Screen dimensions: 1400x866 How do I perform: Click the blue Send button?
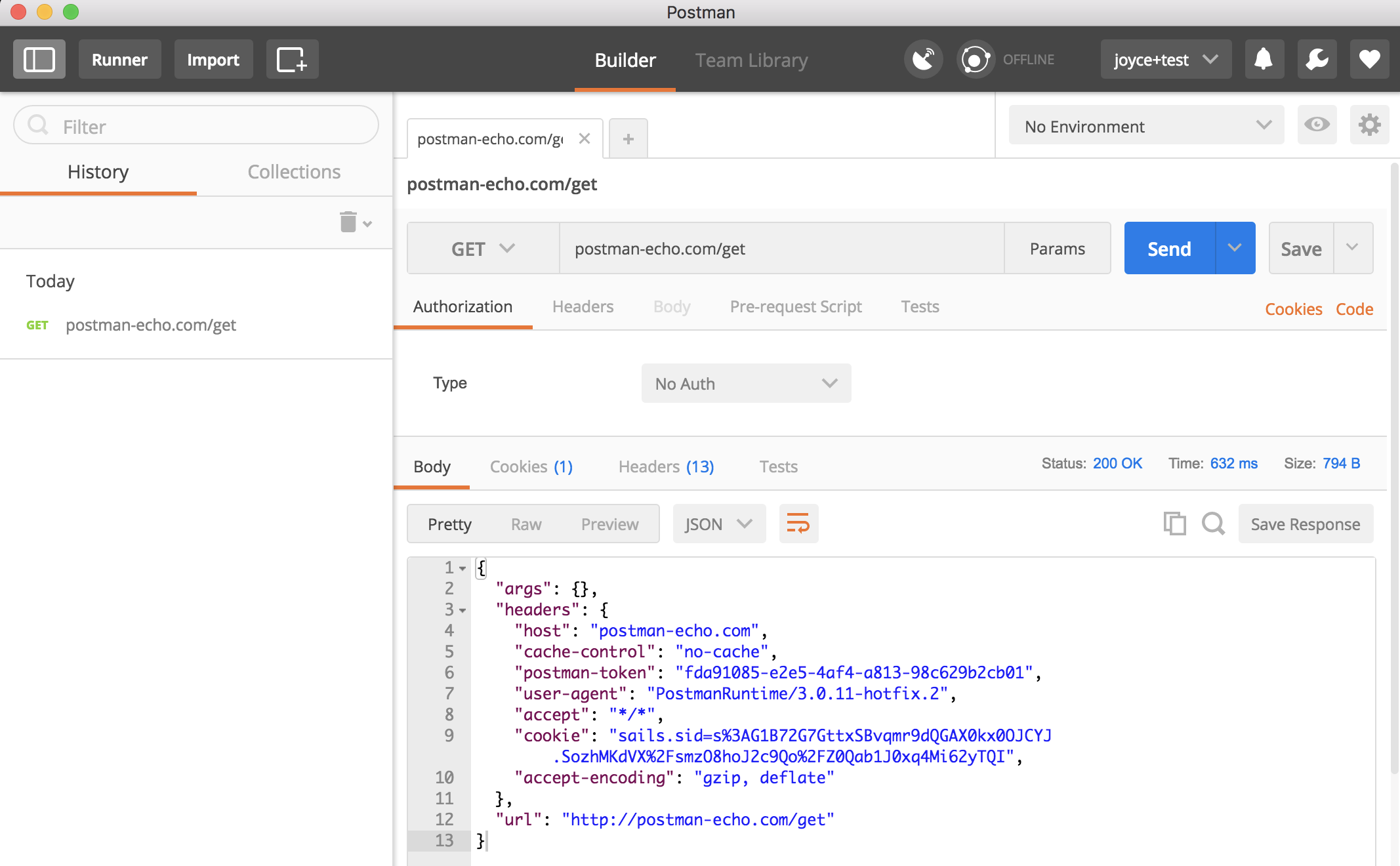1169,249
